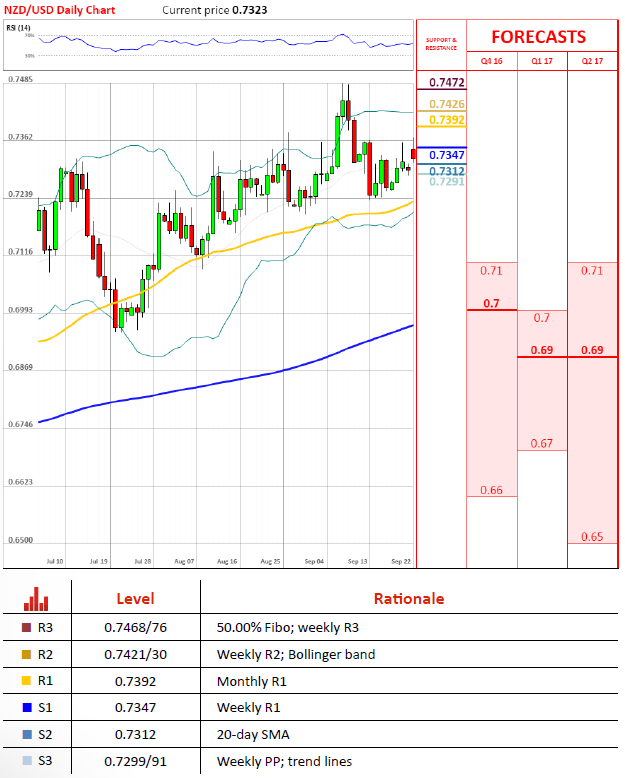Click the 'Rationale' table column header
This screenshot has height=778, width=625.
(409, 598)
